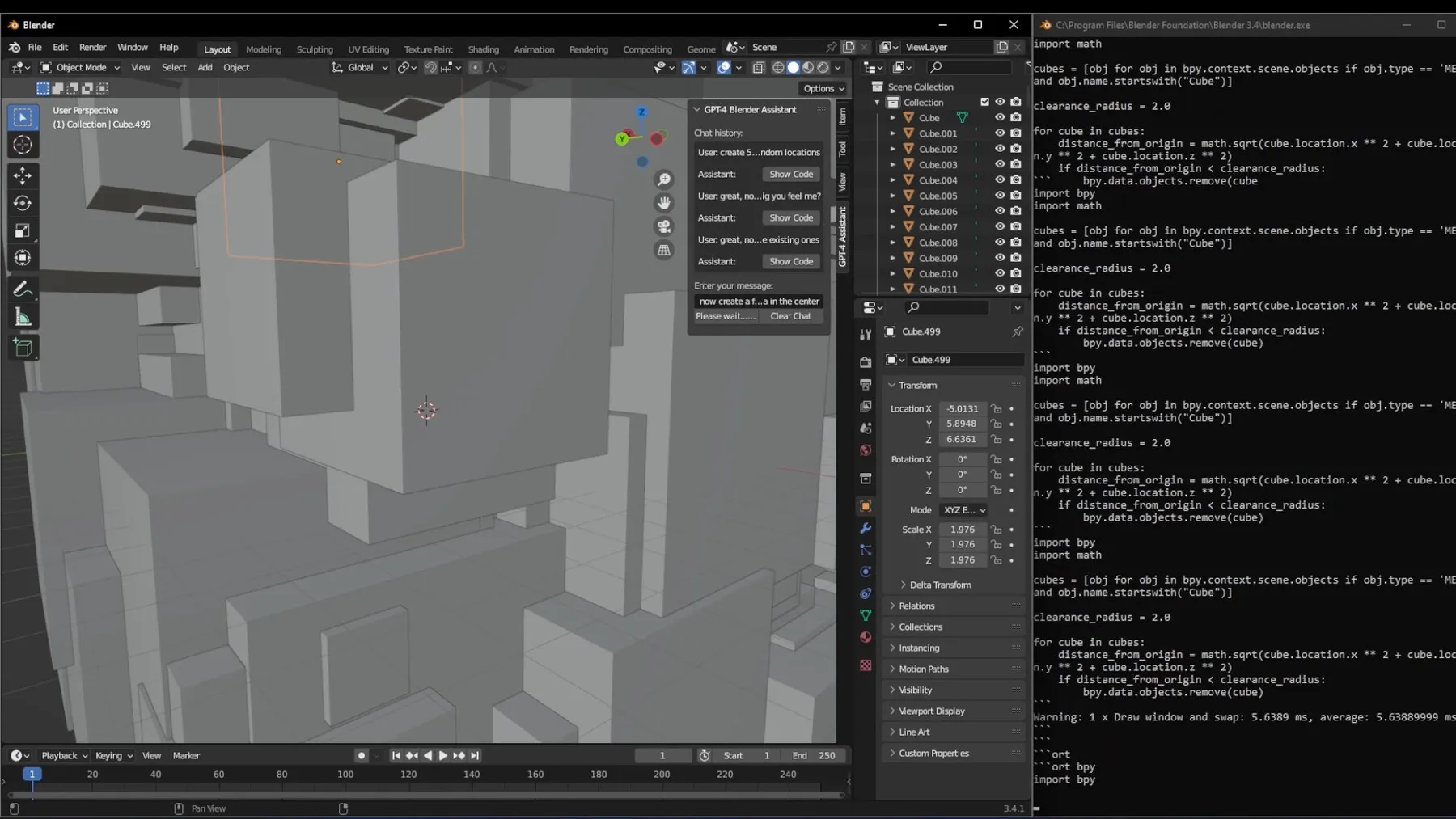
Task: Expand the Delta Transform section
Action: point(940,585)
